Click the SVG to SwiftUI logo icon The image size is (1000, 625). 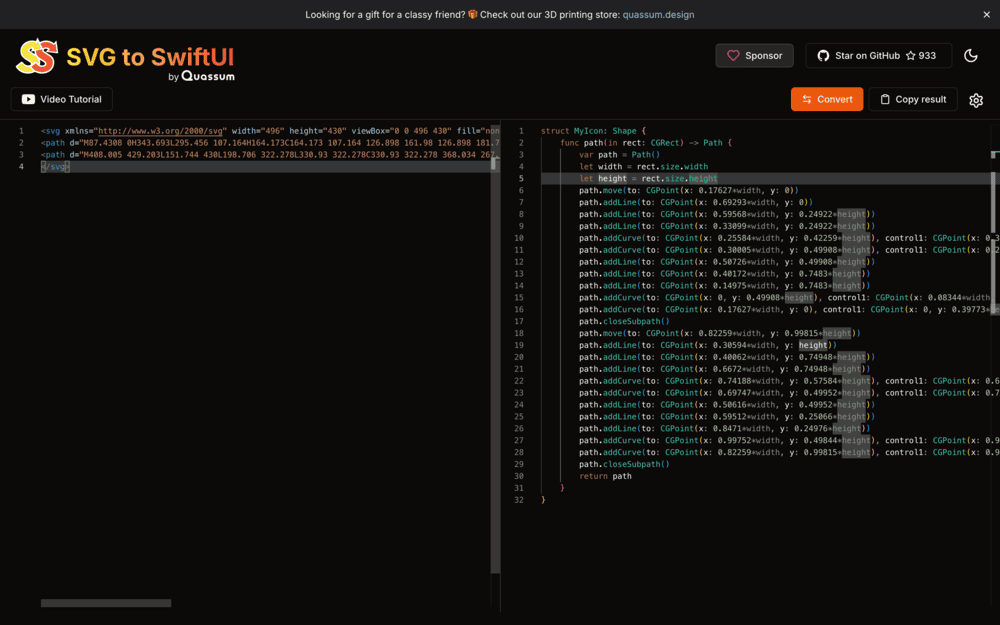coord(37,56)
